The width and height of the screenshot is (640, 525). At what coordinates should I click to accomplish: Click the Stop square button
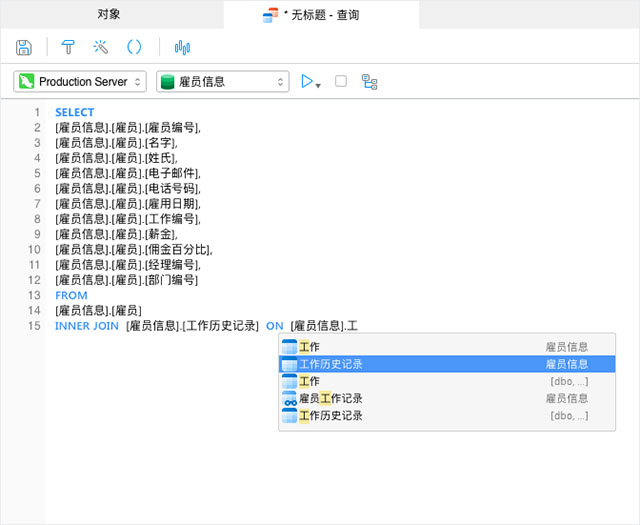pyautogui.click(x=341, y=81)
